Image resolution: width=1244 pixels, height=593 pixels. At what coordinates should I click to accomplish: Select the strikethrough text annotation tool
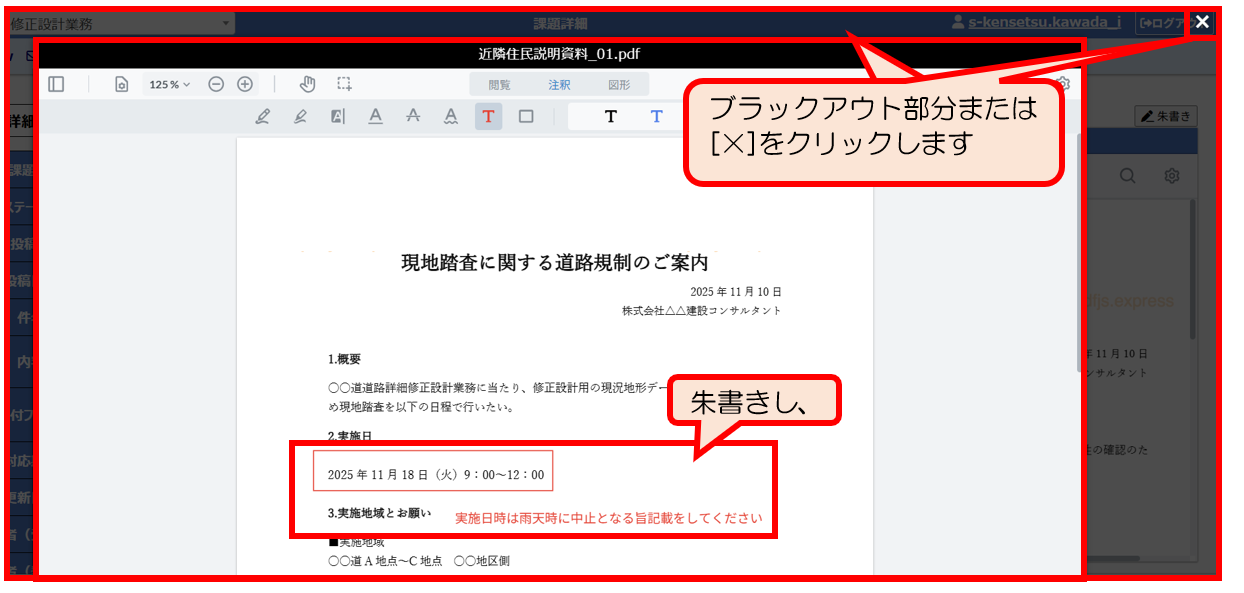pos(413,117)
